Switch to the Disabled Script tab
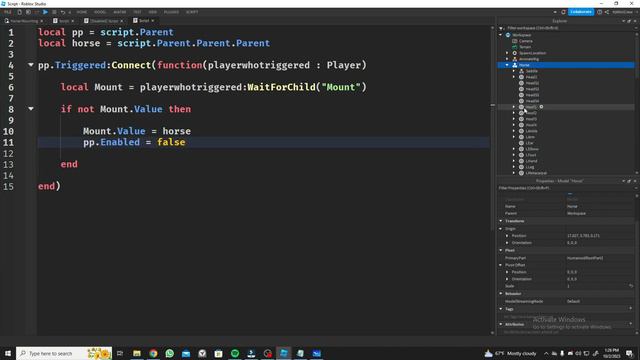The image size is (640, 360). [x=104, y=21]
